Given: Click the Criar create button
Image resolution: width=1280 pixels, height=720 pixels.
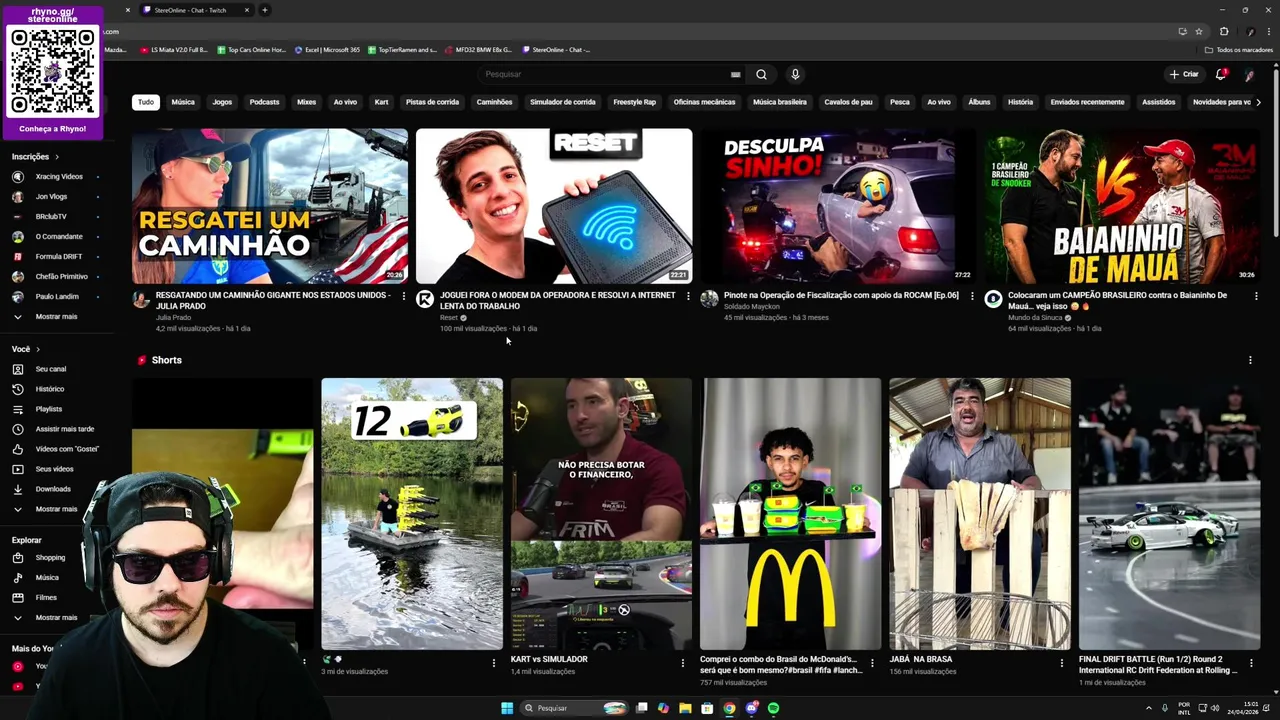Looking at the screenshot, I should [1184, 74].
